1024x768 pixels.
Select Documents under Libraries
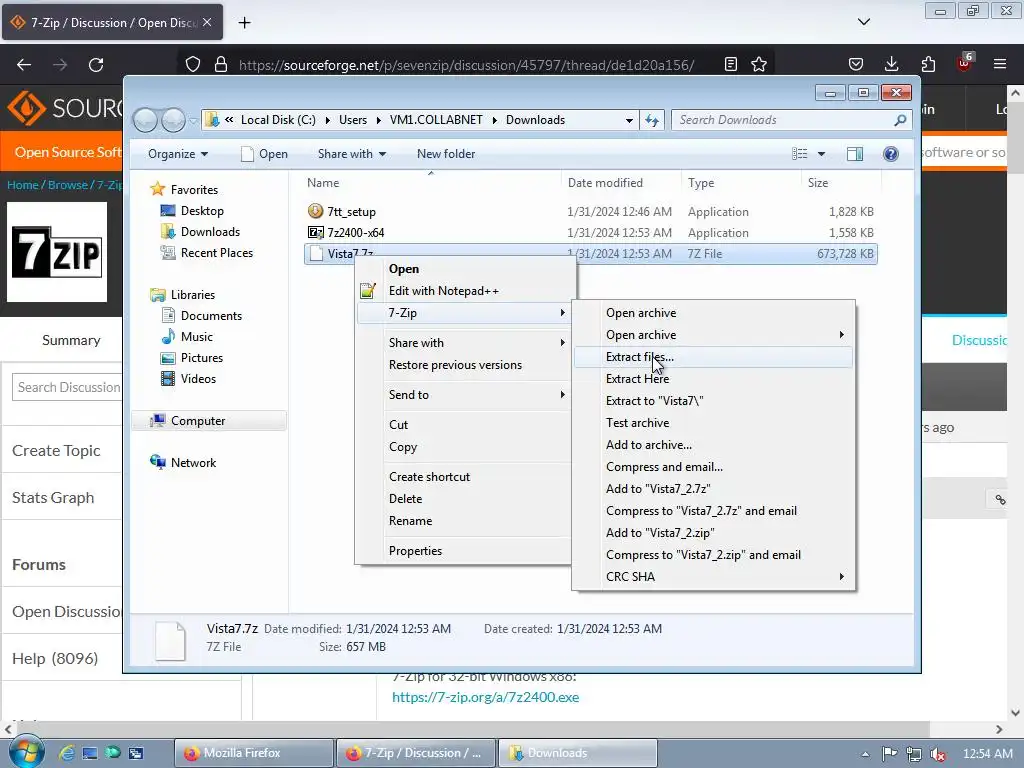tap(211, 315)
